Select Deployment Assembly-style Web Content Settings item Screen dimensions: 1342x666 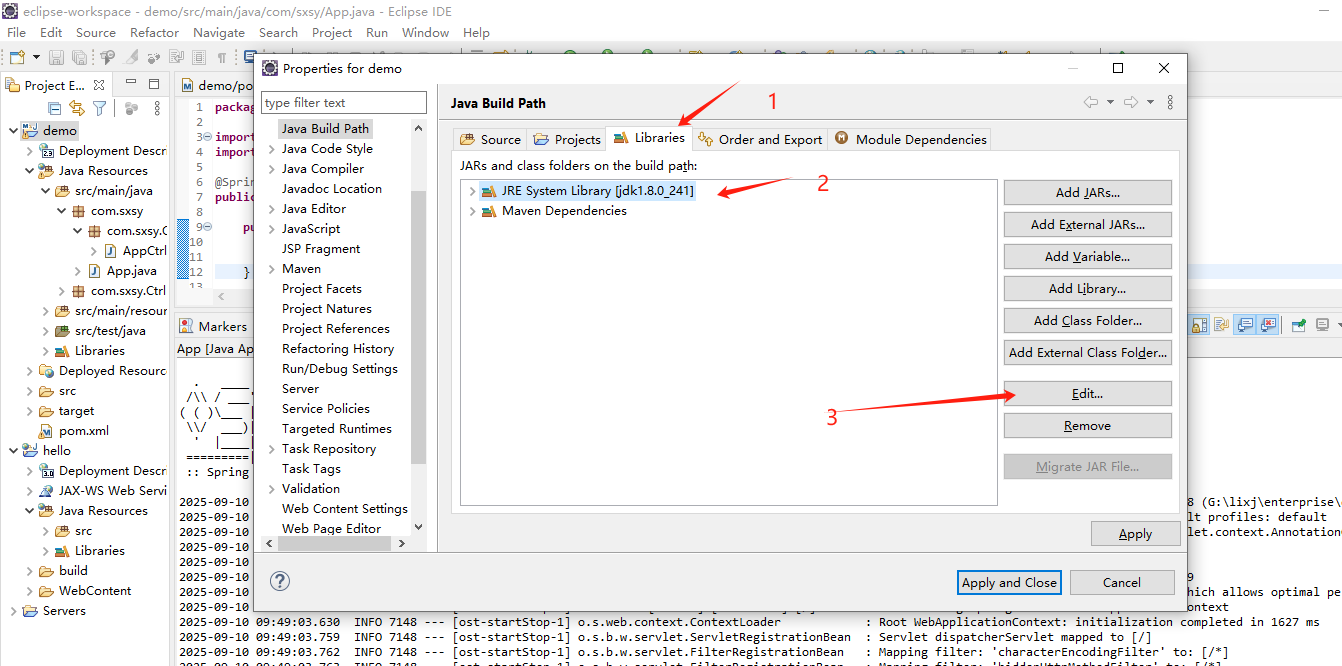click(x=345, y=508)
